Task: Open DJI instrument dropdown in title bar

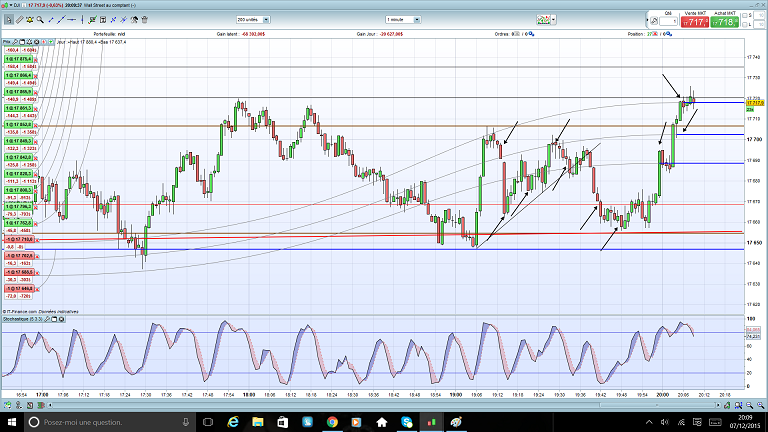Action: (11, 5)
